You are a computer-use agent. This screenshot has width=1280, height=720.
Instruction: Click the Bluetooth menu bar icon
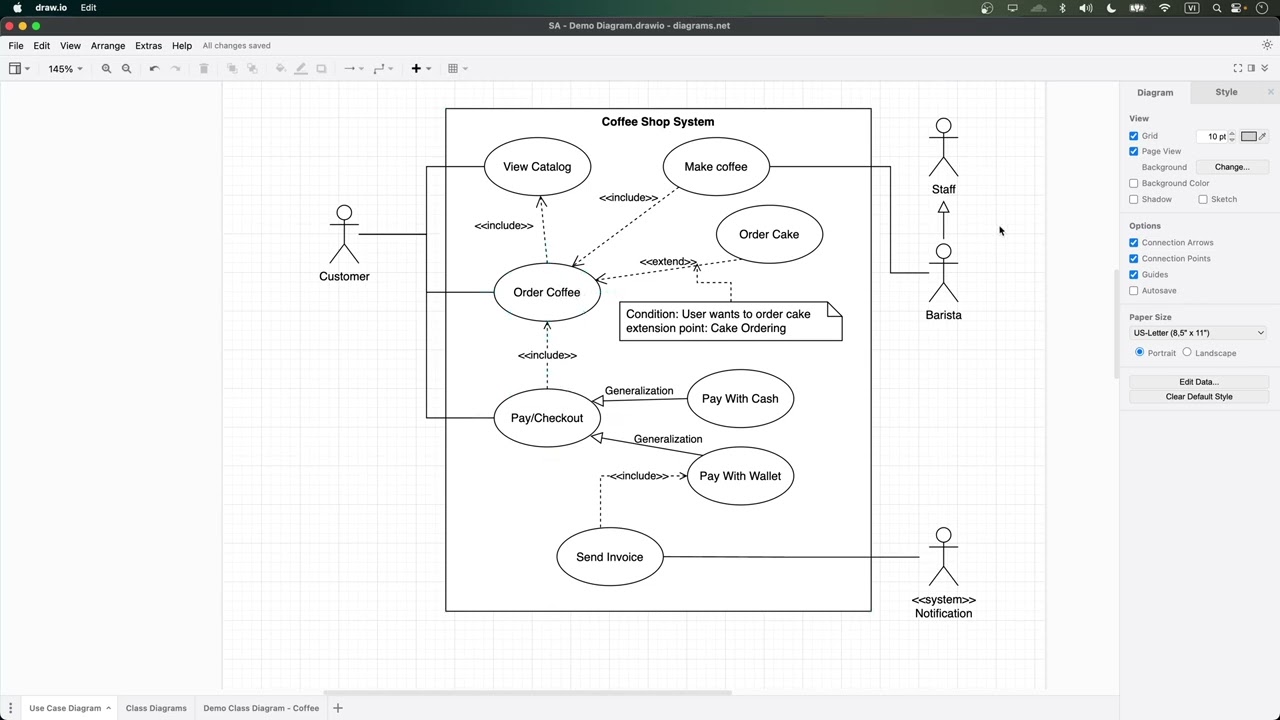tap(1062, 8)
